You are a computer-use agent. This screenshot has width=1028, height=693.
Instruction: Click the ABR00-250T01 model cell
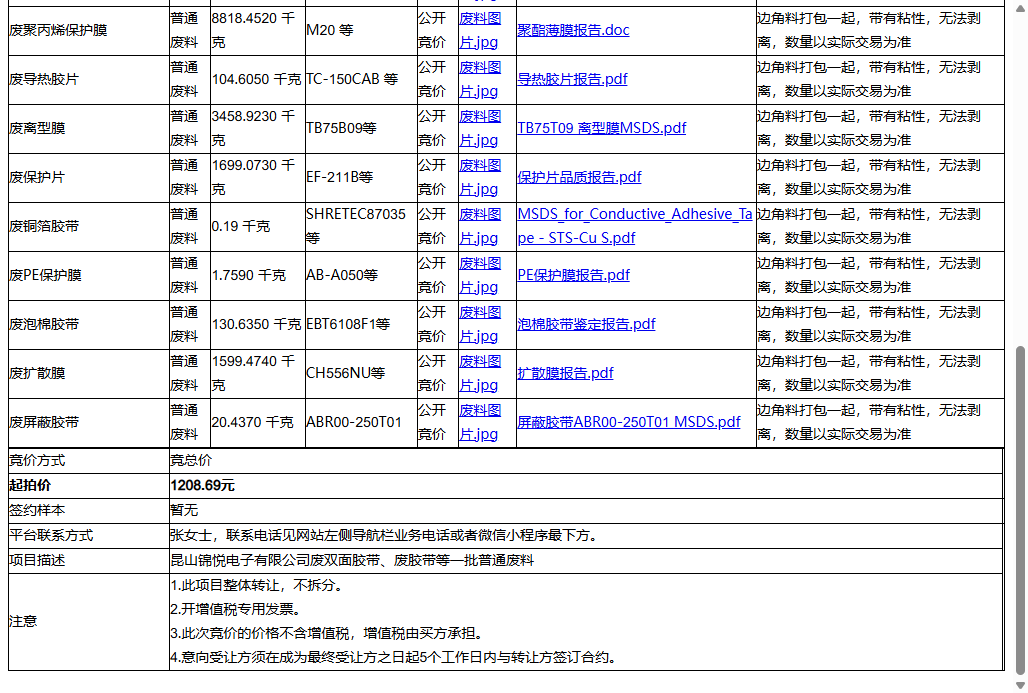coord(361,422)
